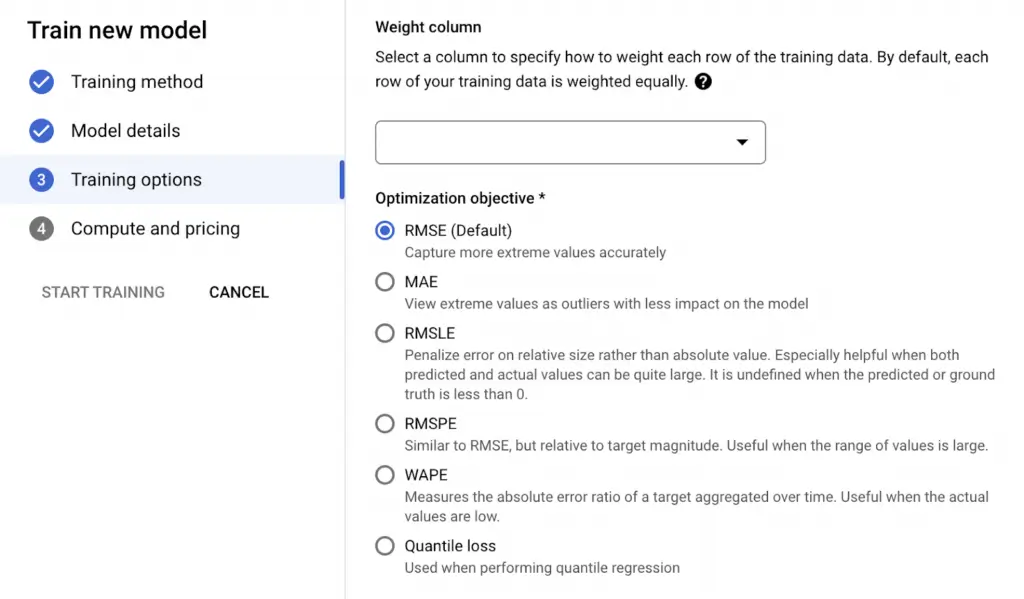The width and height of the screenshot is (1024, 599).
Task: Click inside the Weight column select box
Action: click(x=570, y=142)
